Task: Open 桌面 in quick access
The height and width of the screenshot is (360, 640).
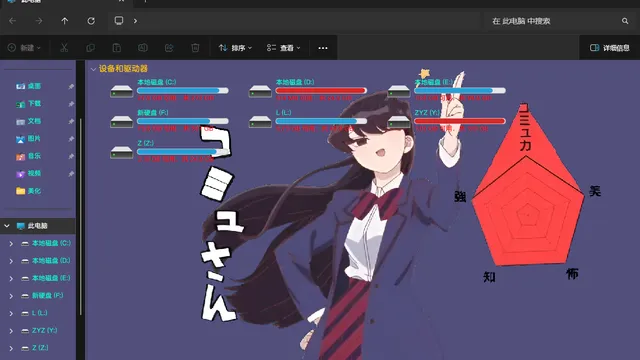Action: (34, 86)
